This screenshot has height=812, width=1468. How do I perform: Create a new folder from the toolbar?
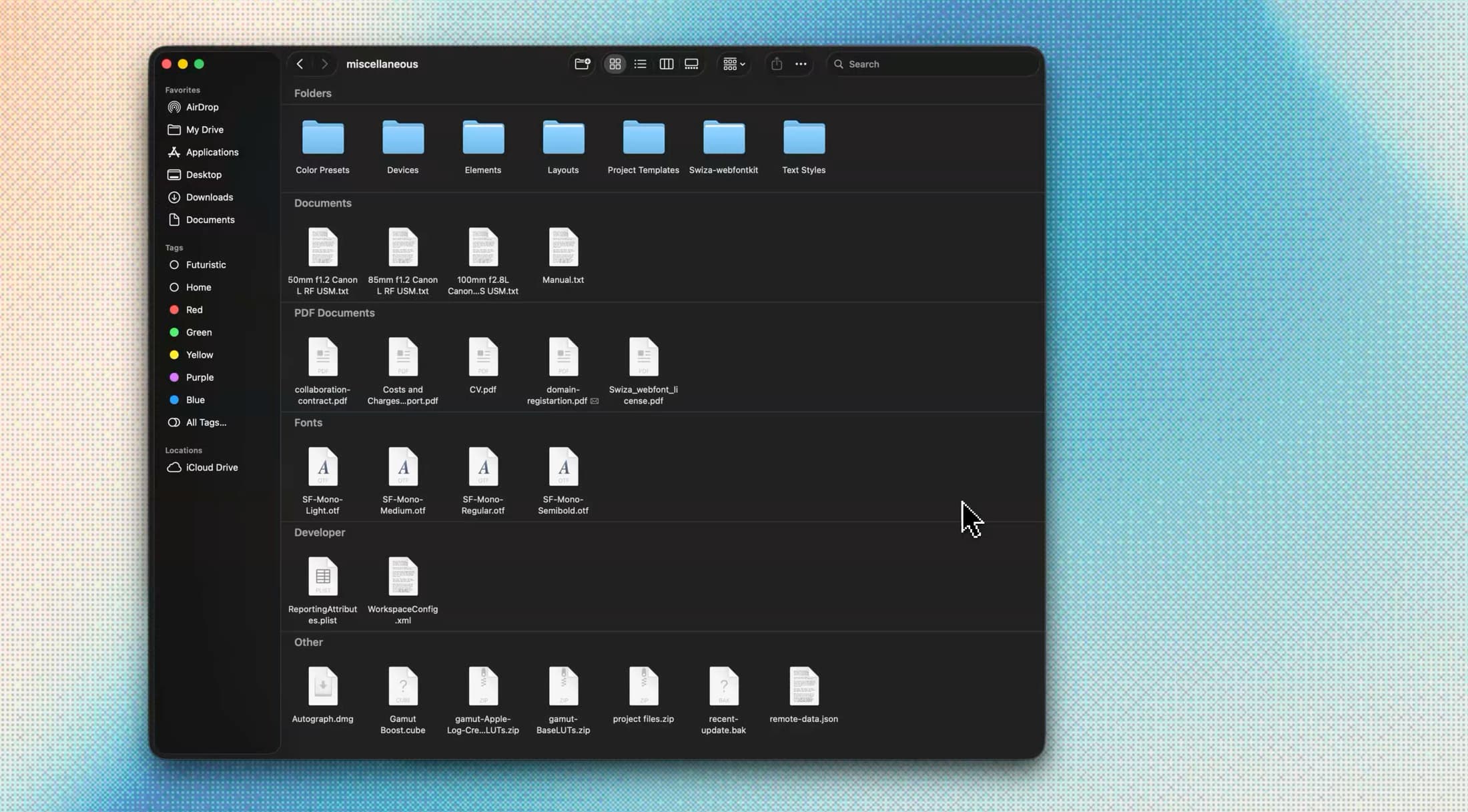point(583,64)
